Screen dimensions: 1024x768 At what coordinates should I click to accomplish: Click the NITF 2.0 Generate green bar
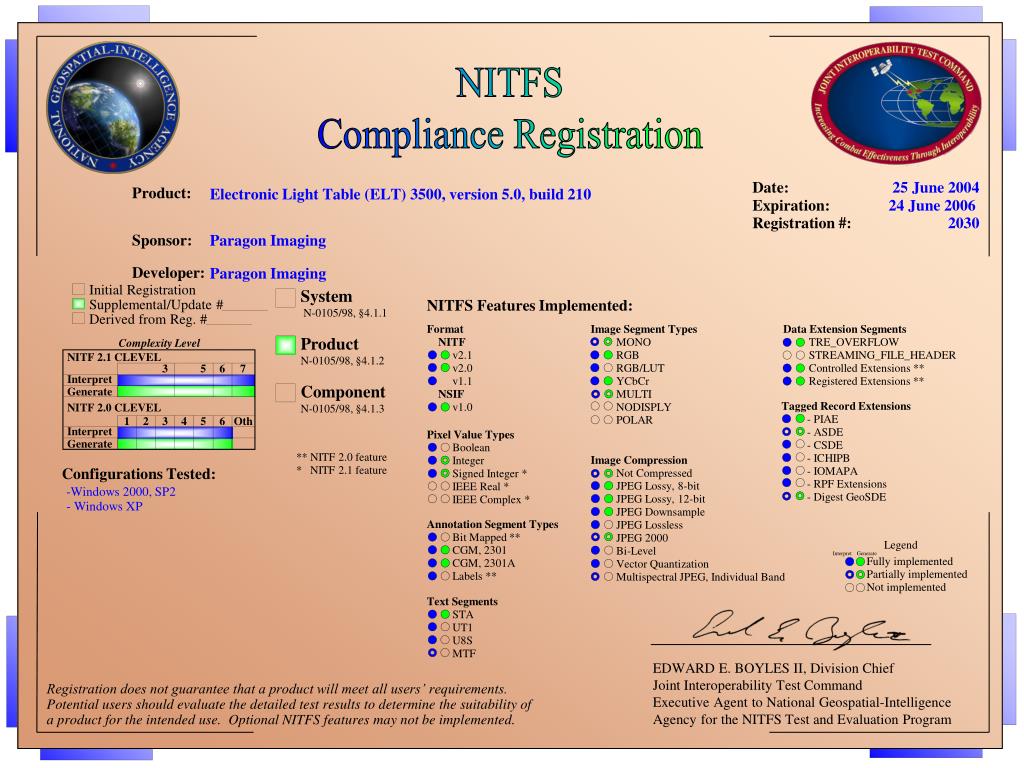[175, 444]
